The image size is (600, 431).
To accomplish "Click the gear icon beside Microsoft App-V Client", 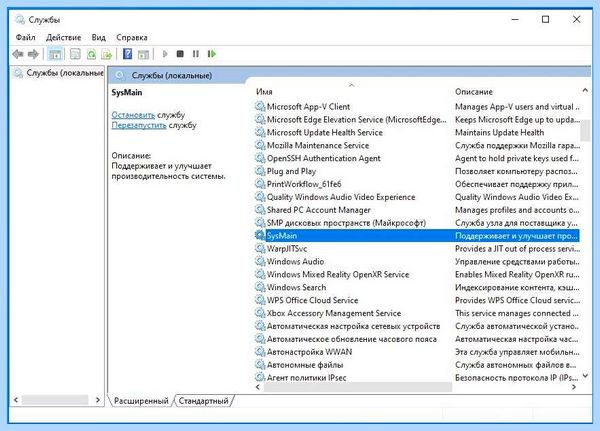I will (x=260, y=106).
